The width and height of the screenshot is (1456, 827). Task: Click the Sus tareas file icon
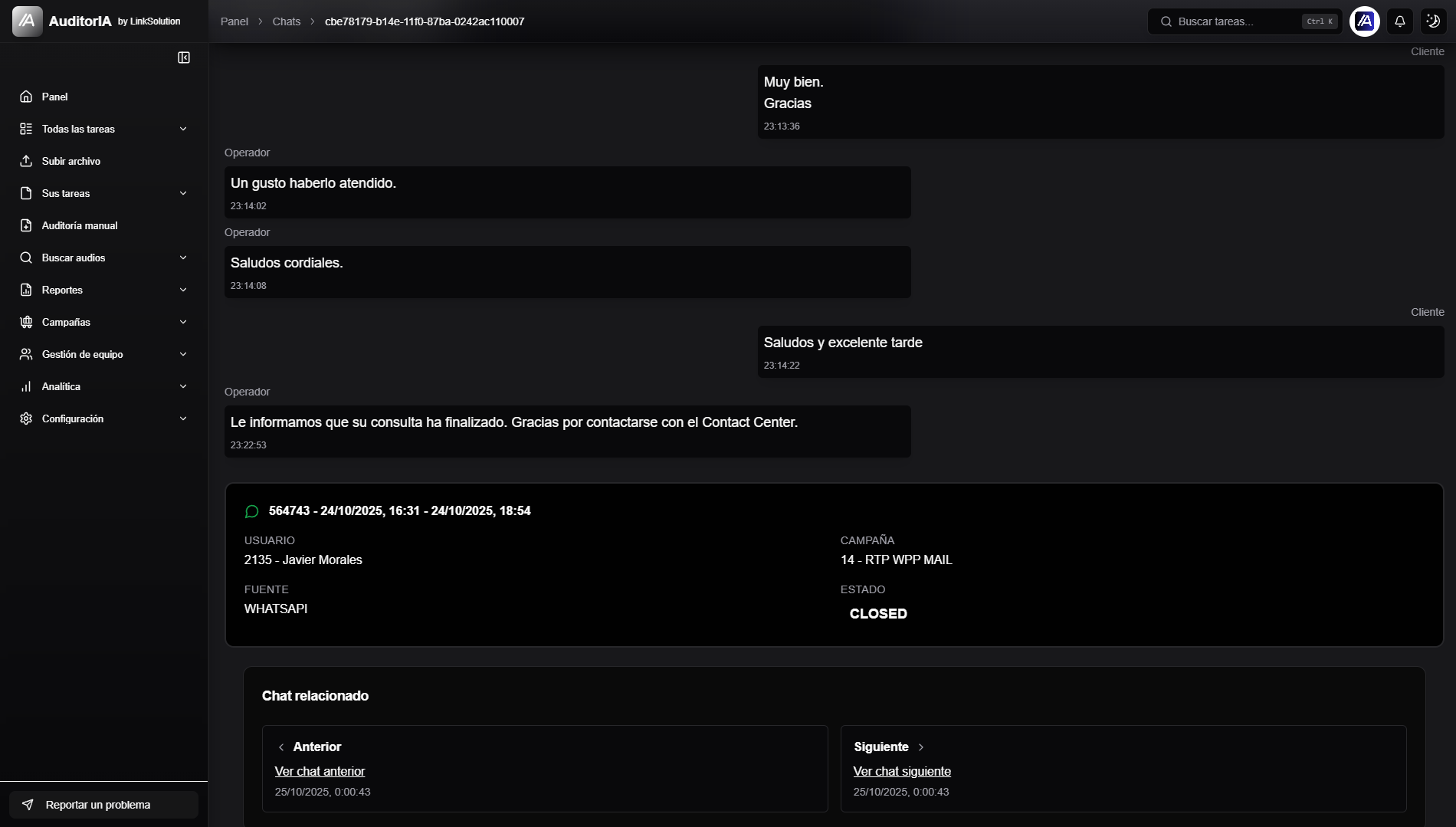pyautogui.click(x=26, y=193)
